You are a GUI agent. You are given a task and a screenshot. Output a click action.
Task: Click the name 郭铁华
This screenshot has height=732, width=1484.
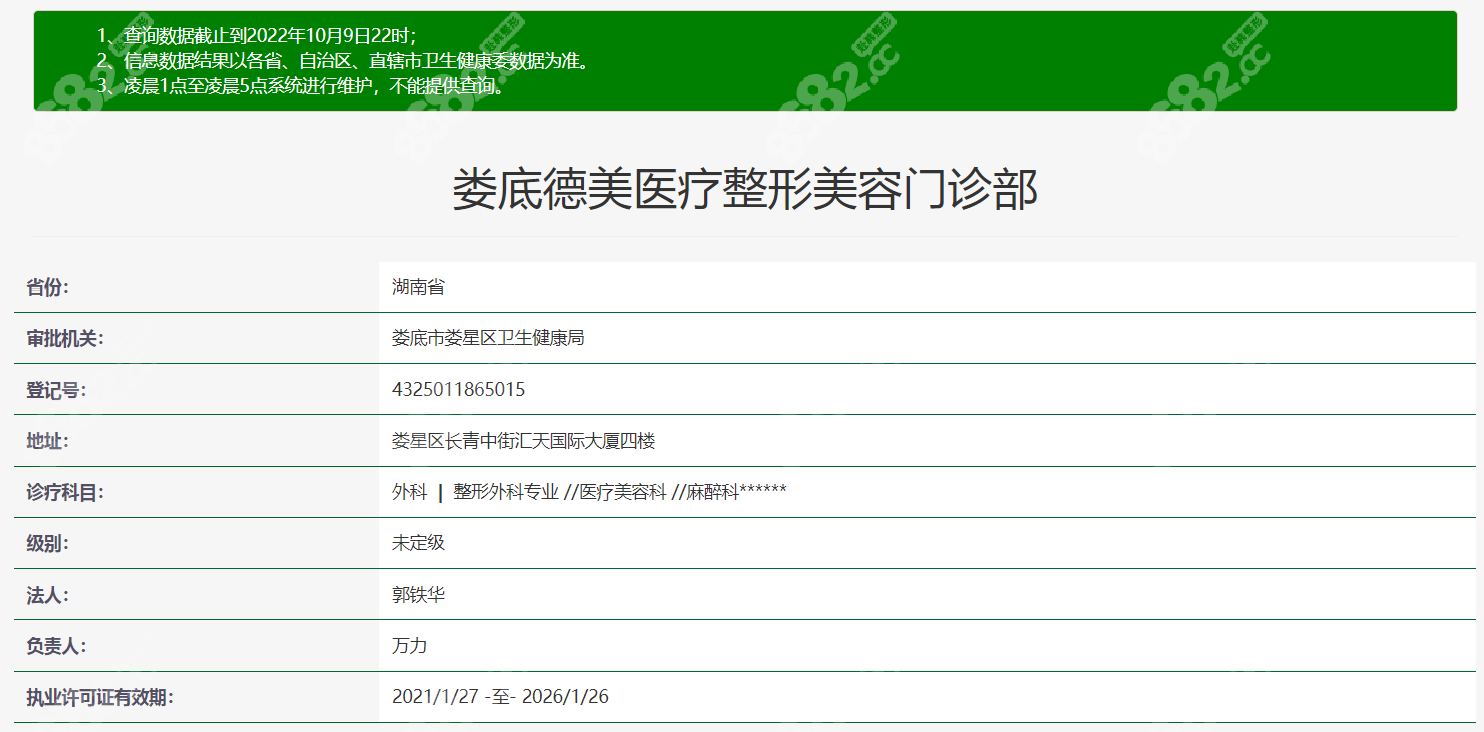418,595
